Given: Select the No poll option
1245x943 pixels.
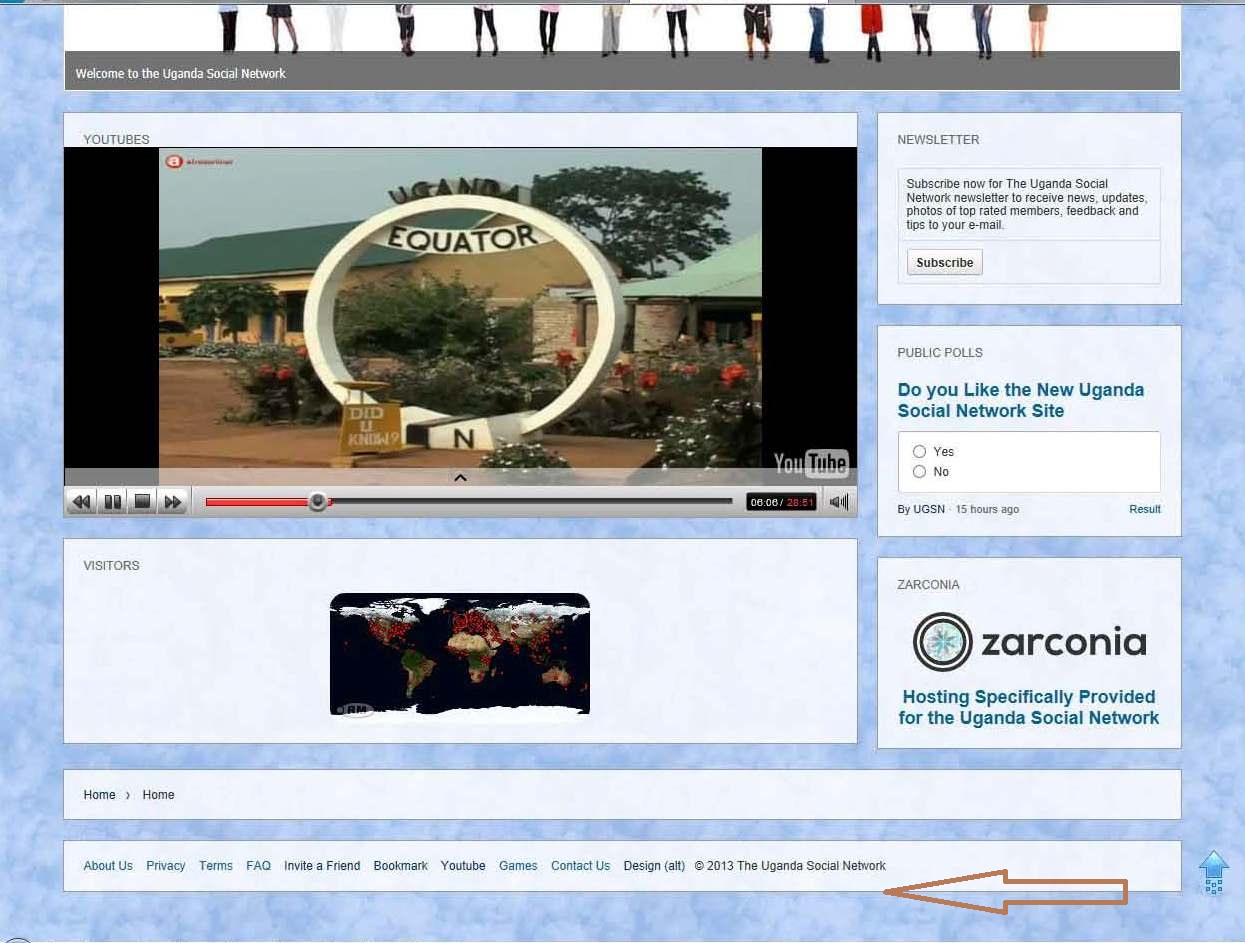Looking at the screenshot, I should pyautogui.click(x=920, y=472).
